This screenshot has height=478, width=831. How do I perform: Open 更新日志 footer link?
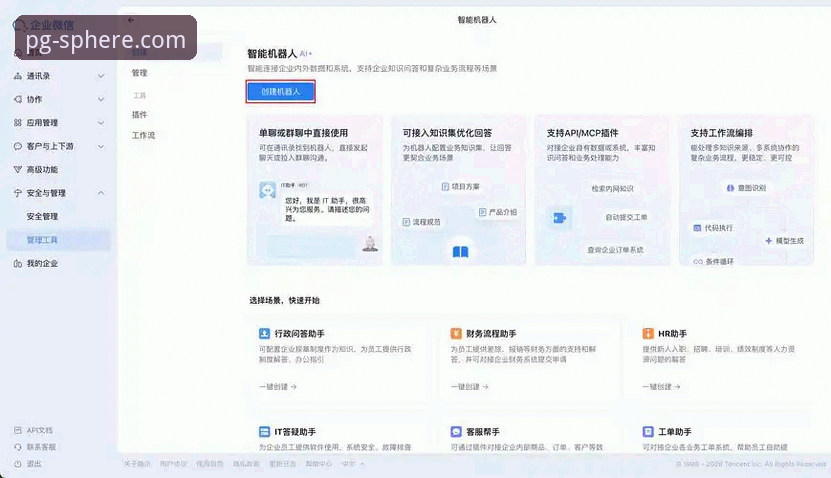point(282,464)
